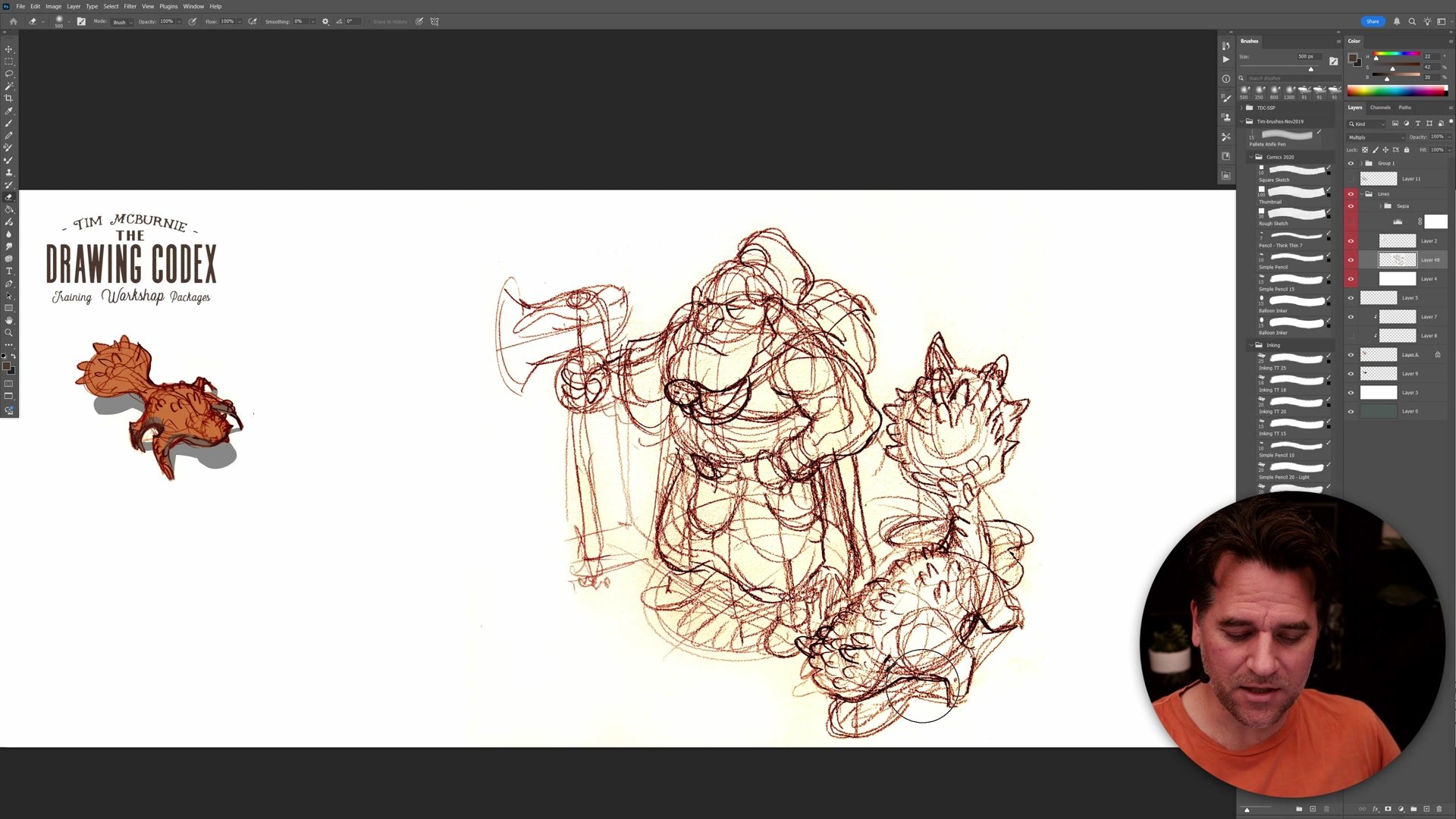Select the Lasso tool
The height and width of the screenshot is (819, 1456).
click(x=9, y=74)
